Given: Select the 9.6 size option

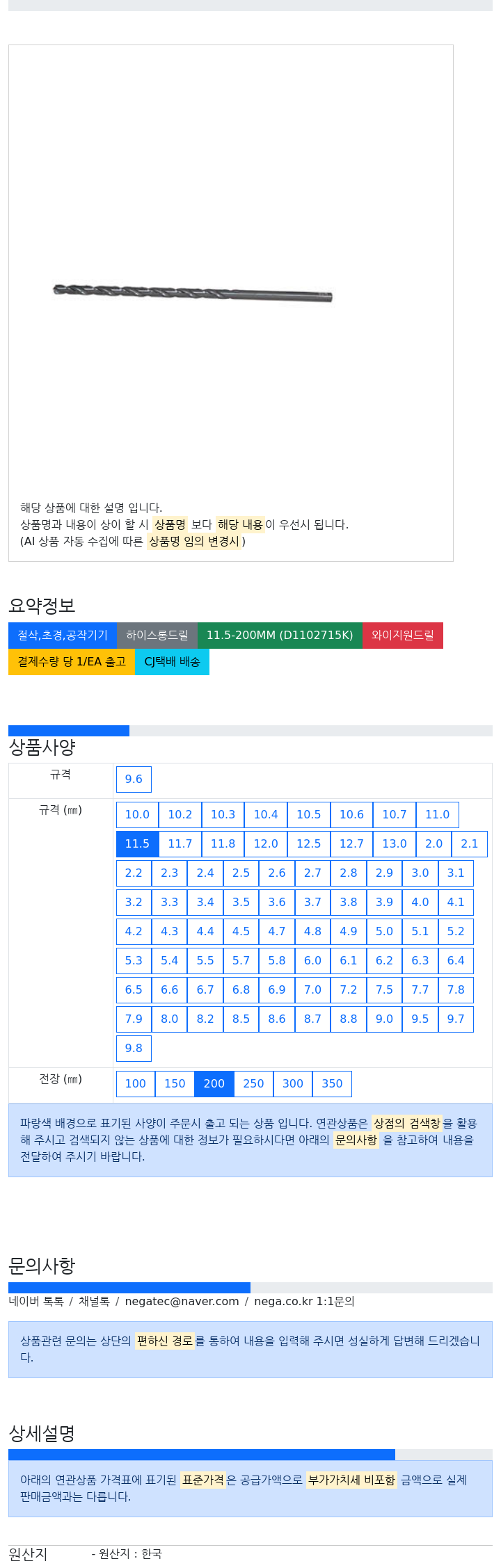Looking at the screenshot, I should pos(134,779).
